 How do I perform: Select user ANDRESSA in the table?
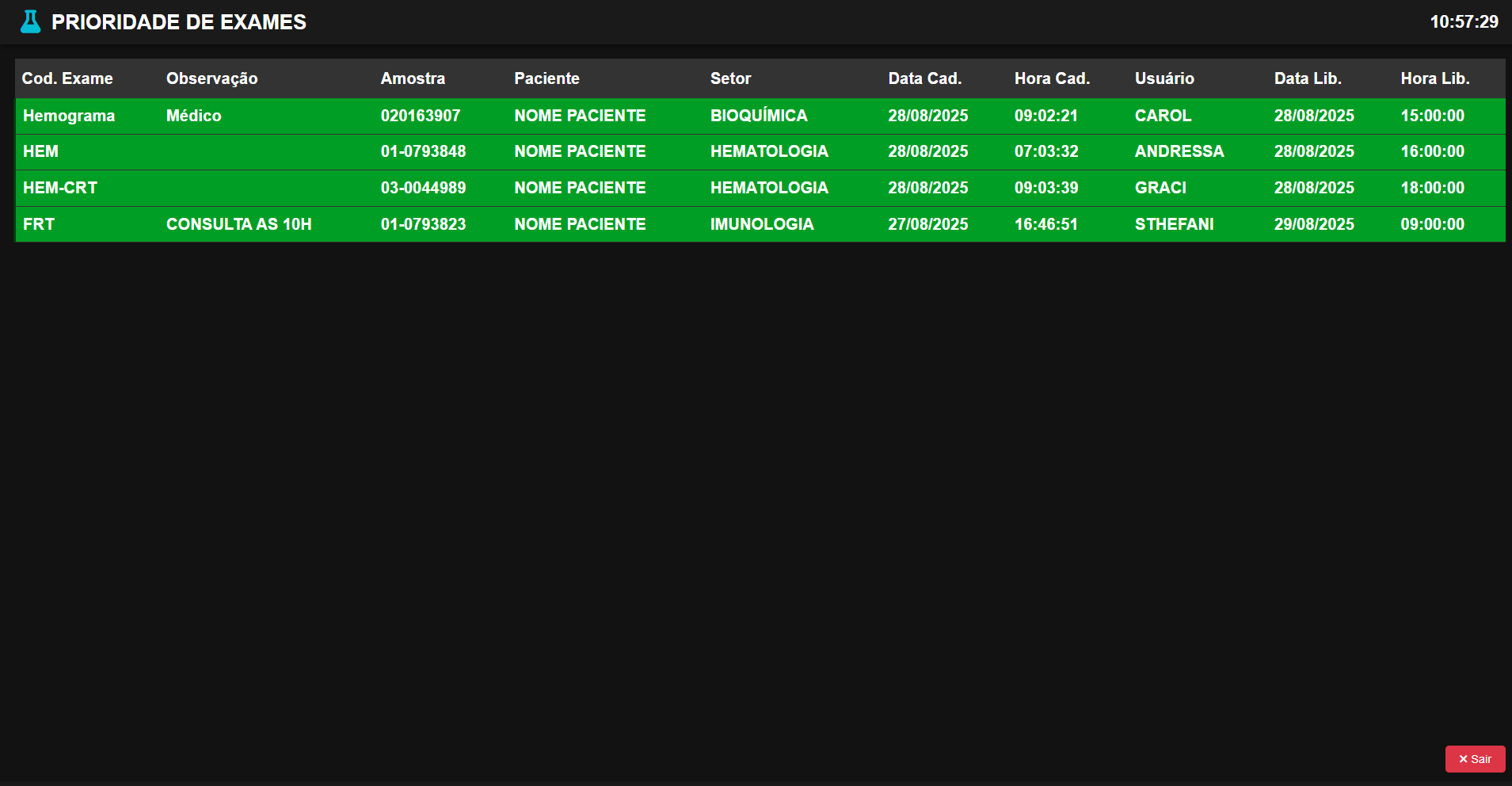point(1179,151)
